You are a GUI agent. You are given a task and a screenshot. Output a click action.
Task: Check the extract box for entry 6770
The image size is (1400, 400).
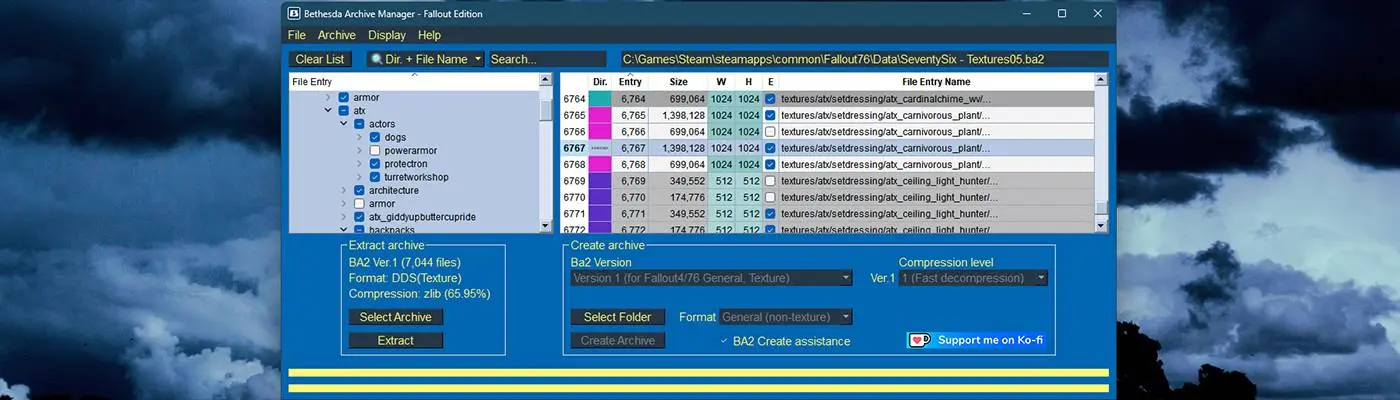(770, 198)
